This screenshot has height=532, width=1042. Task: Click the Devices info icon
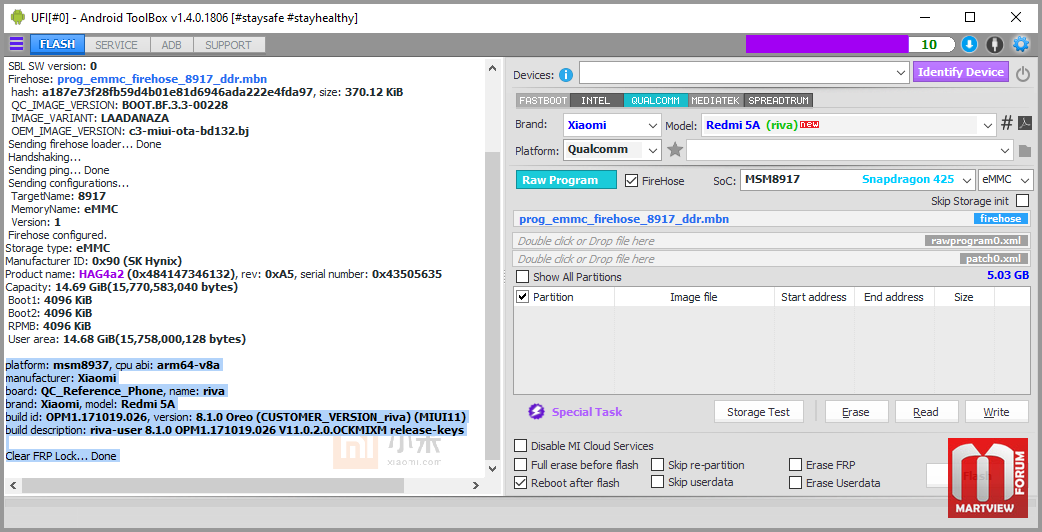pyautogui.click(x=566, y=75)
